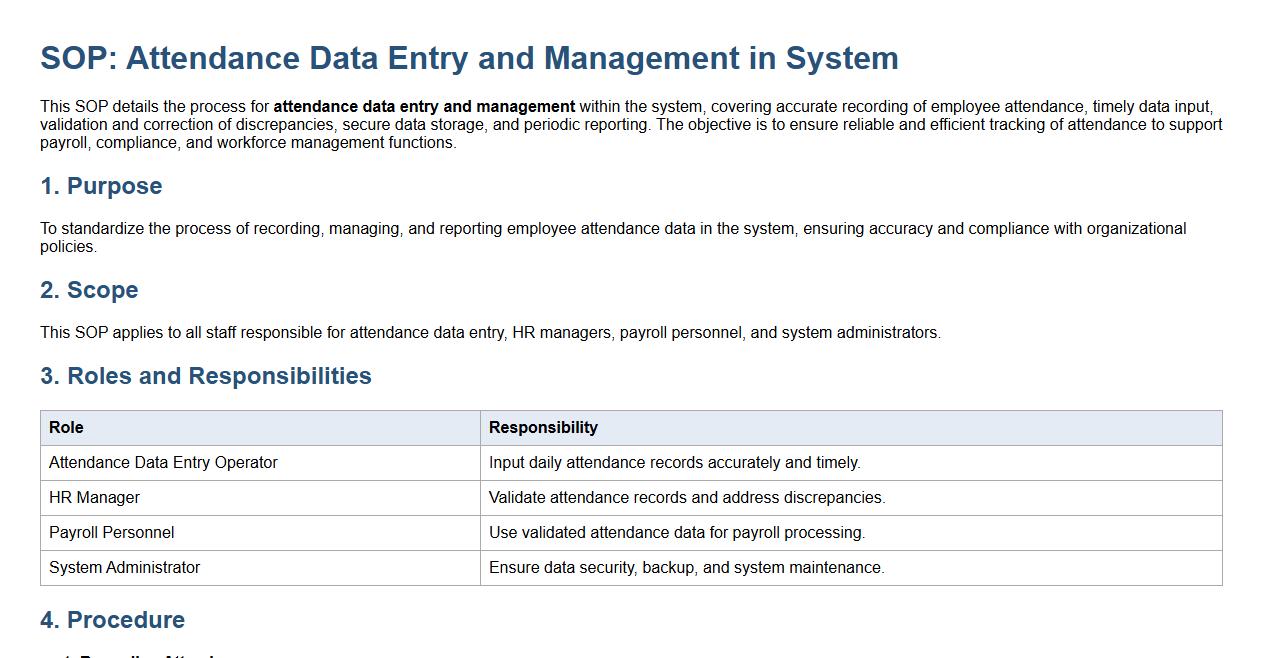Select the 'System Administrator' table cell
This screenshot has width=1263, height=658.
(x=124, y=568)
